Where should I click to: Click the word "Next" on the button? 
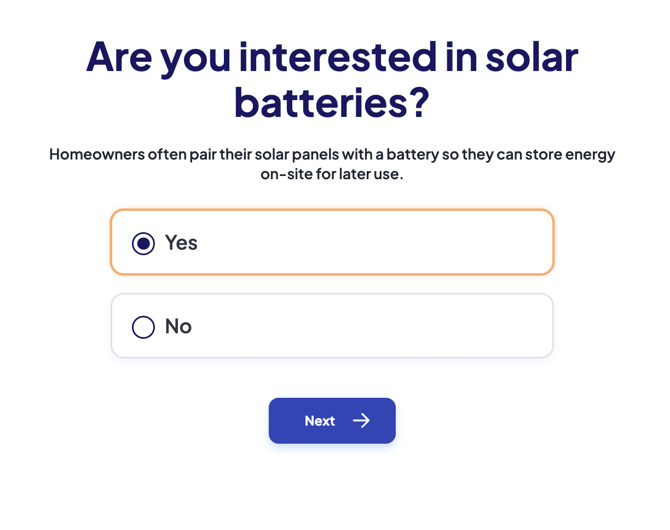click(x=320, y=421)
